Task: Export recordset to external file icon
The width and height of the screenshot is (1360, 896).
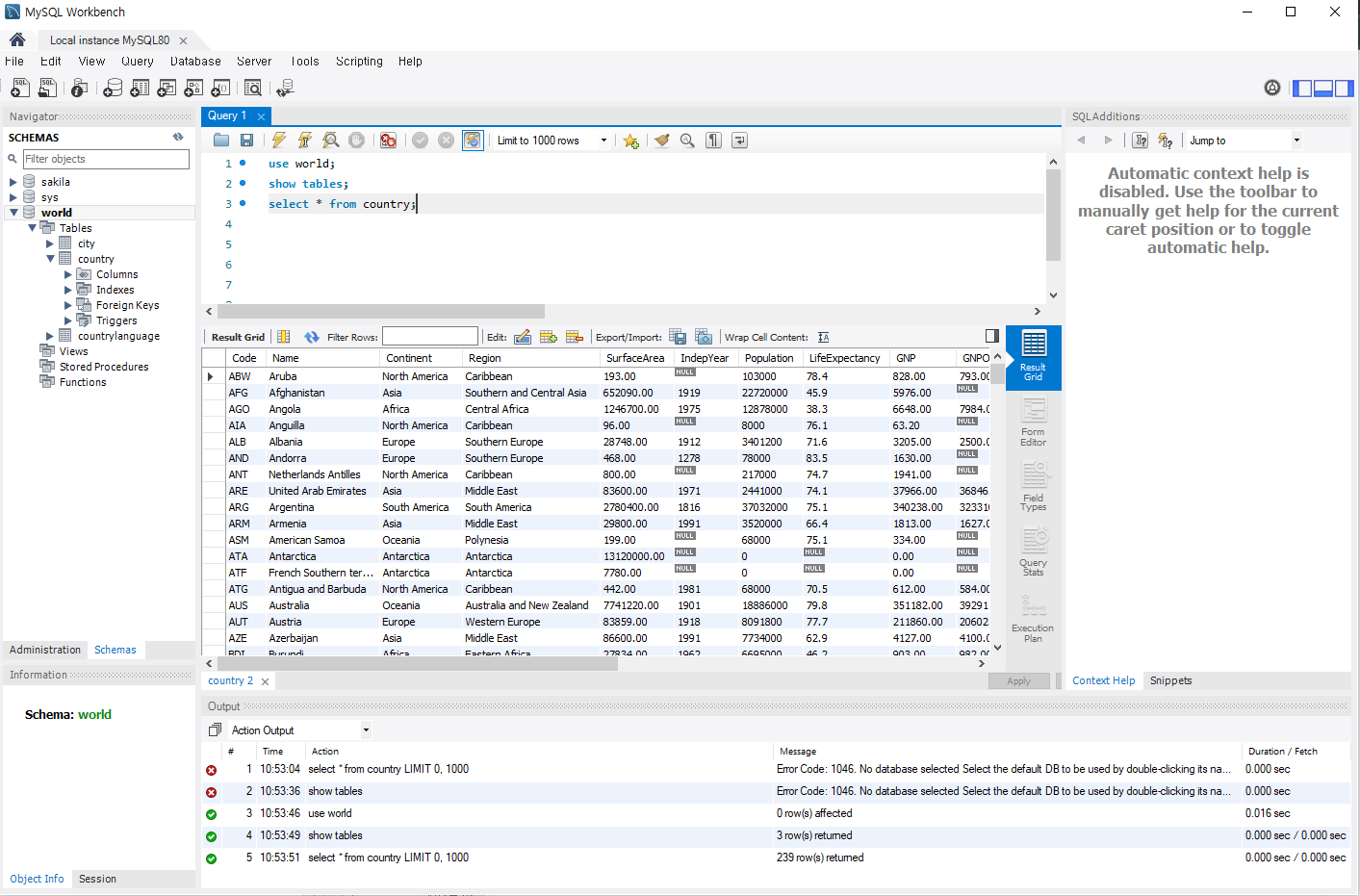Action: tap(678, 337)
